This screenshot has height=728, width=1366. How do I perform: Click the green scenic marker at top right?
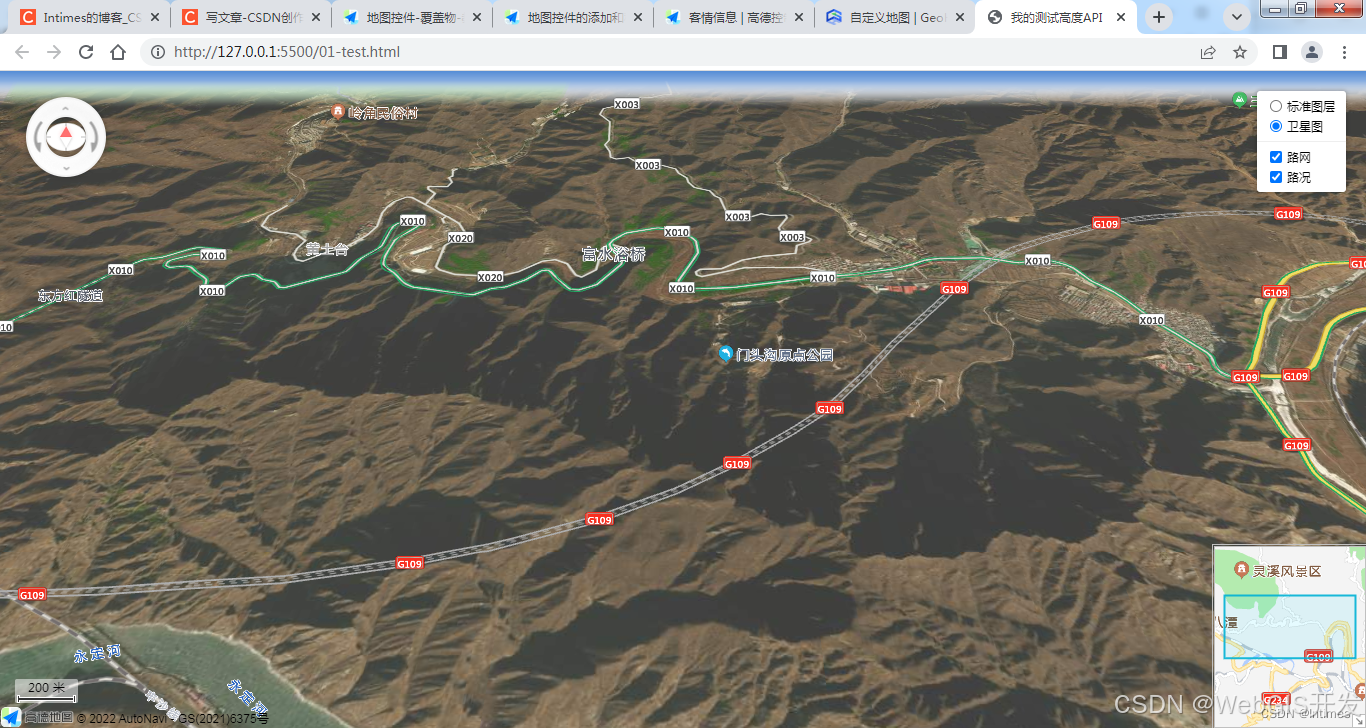click(x=1240, y=99)
